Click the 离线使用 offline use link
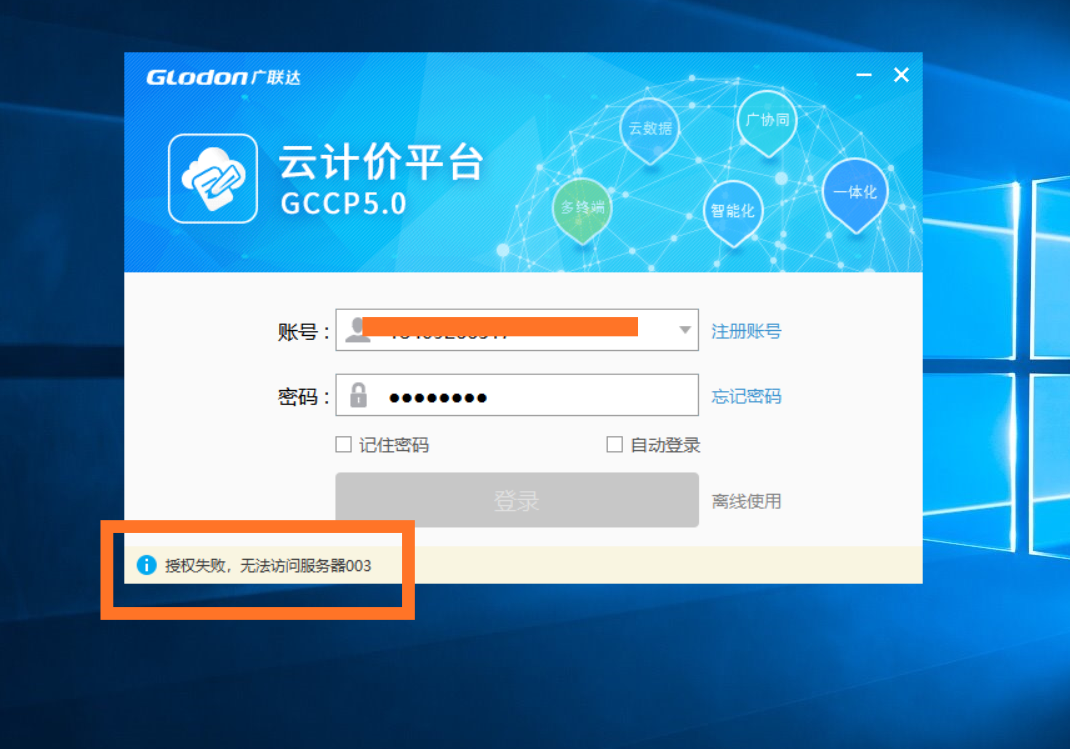 [x=746, y=501]
